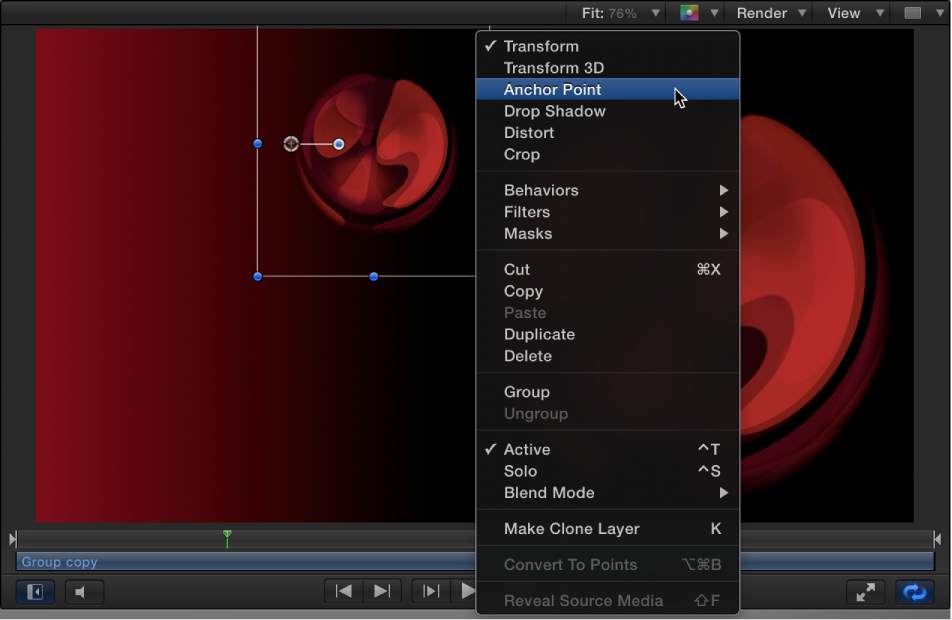Uncheck Transform in the shortcut menu

(x=540, y=46)
